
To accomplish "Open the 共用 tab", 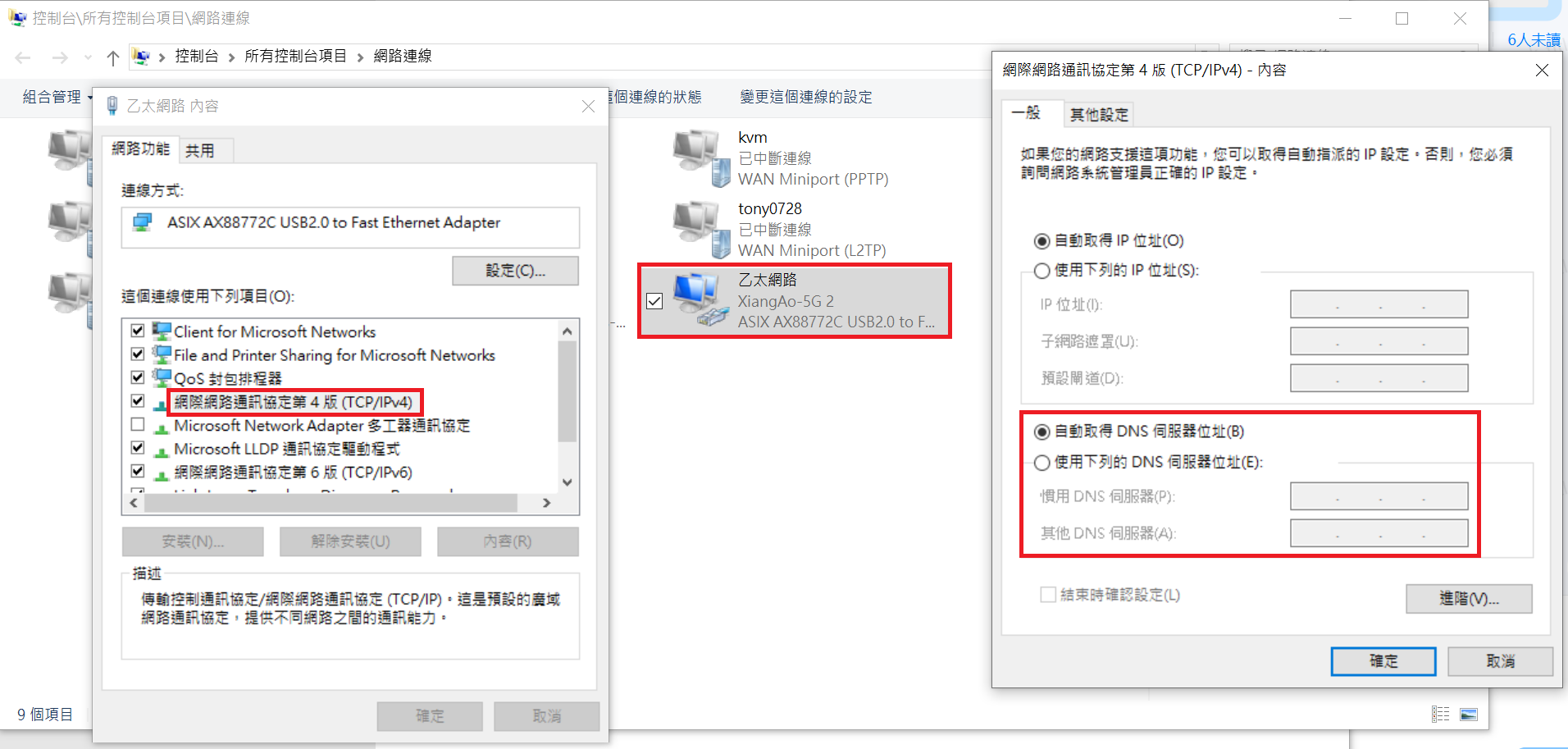I will tap(199, 151).
